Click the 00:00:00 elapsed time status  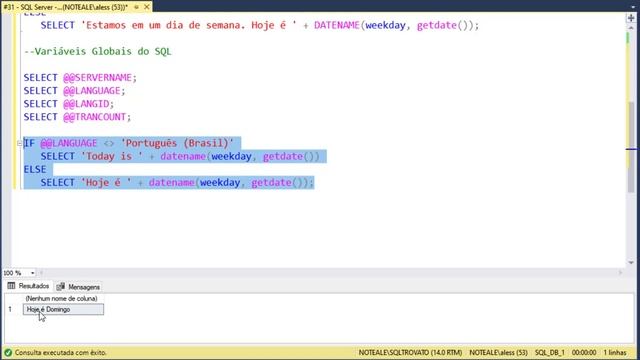584,352
